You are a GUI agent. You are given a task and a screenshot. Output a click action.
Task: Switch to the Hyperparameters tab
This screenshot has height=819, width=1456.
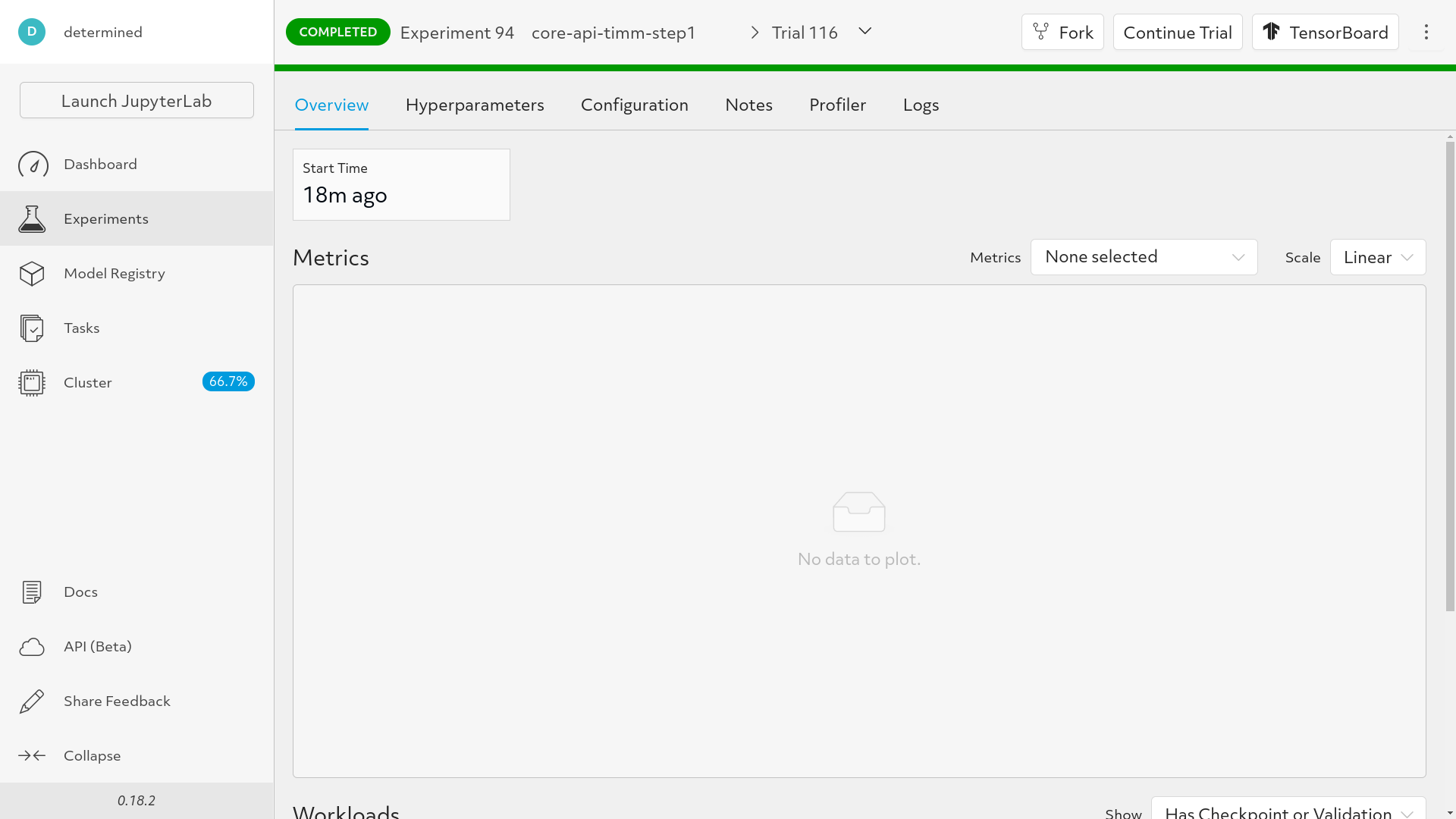475,104
